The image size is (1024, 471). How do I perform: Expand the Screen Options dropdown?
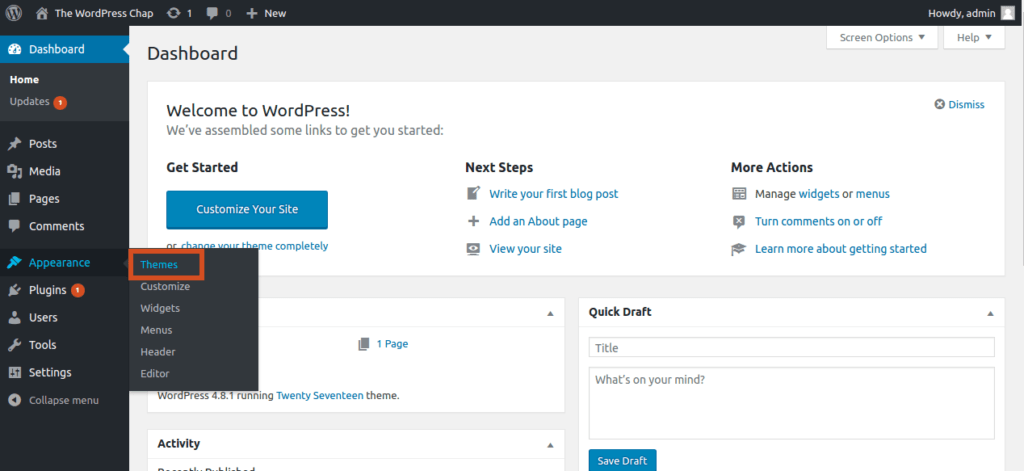click(882, 37)
